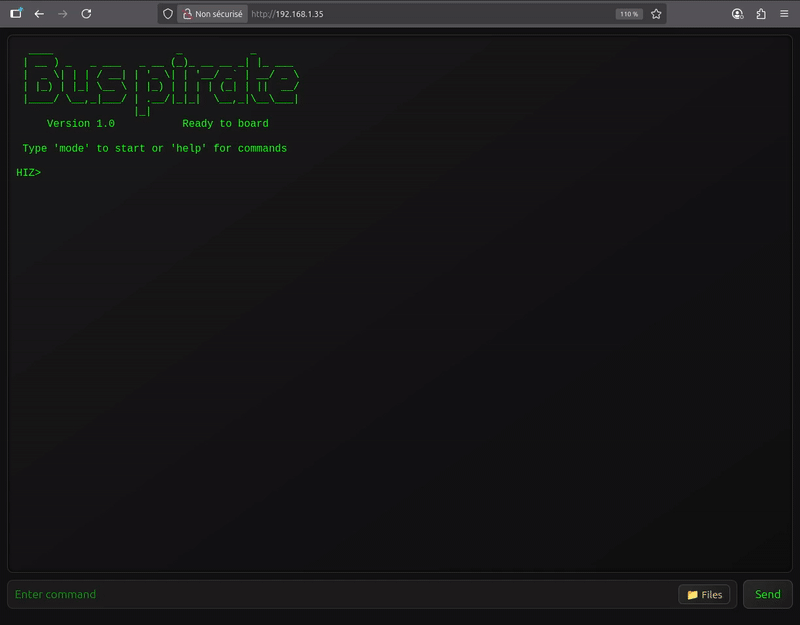Click the Bus Pirate ASCII logo
Screen dimensions: 800x625
coord(160,82)
